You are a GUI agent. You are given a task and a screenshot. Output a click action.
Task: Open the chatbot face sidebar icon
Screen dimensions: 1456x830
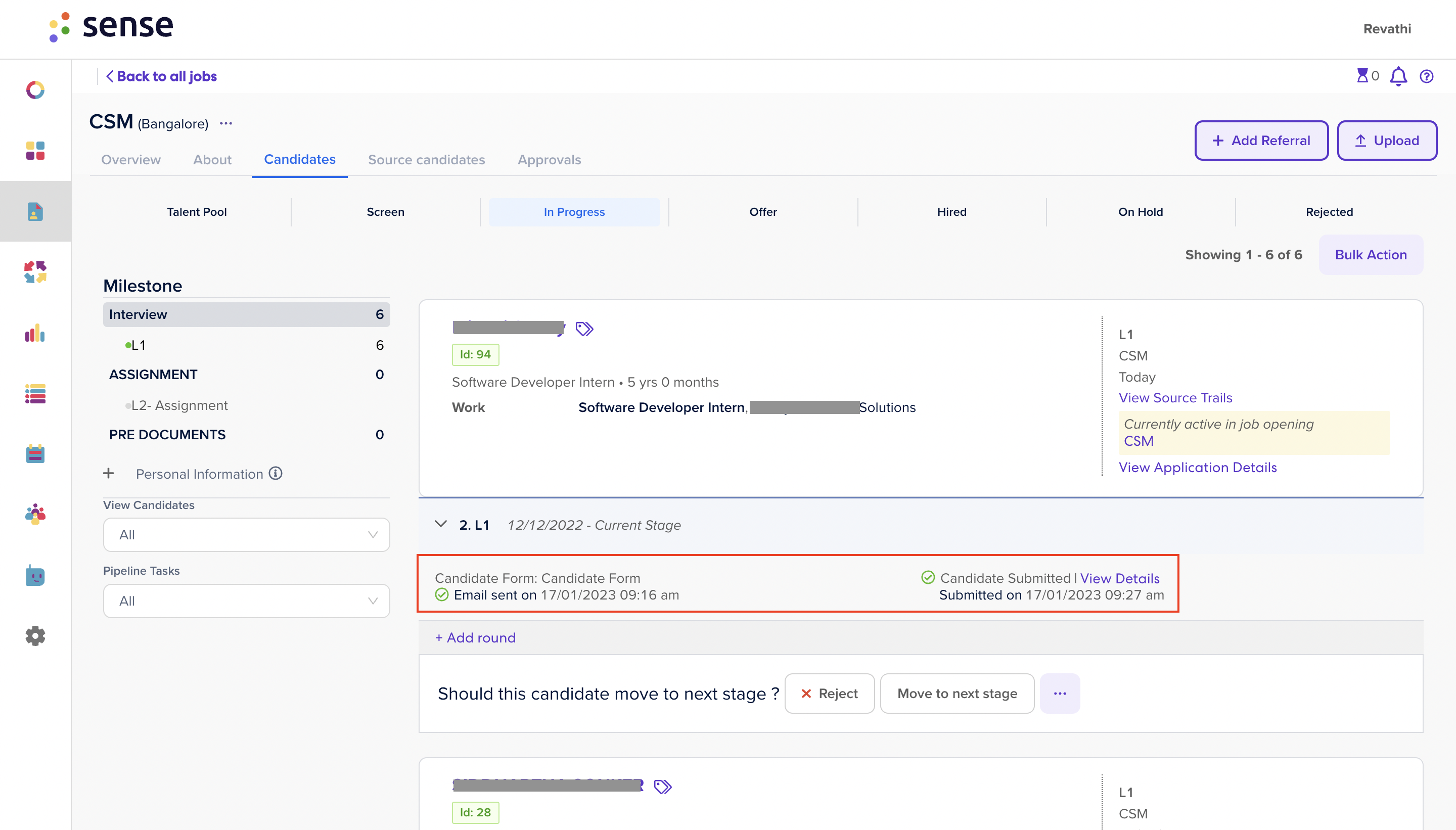point(35,576)
